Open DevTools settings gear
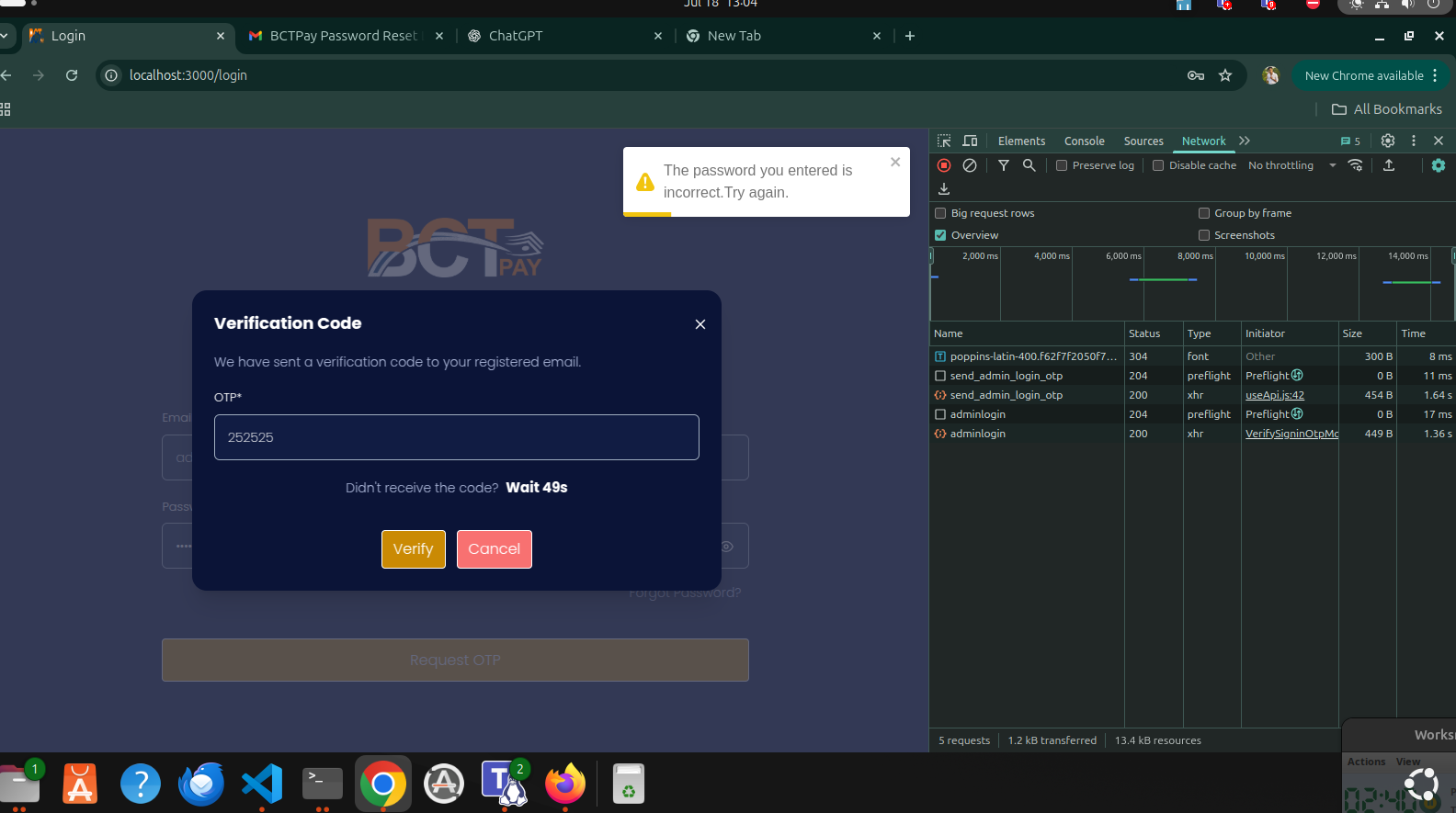This screenshot has width=1456, height=813. click(x=1388, y=141)
